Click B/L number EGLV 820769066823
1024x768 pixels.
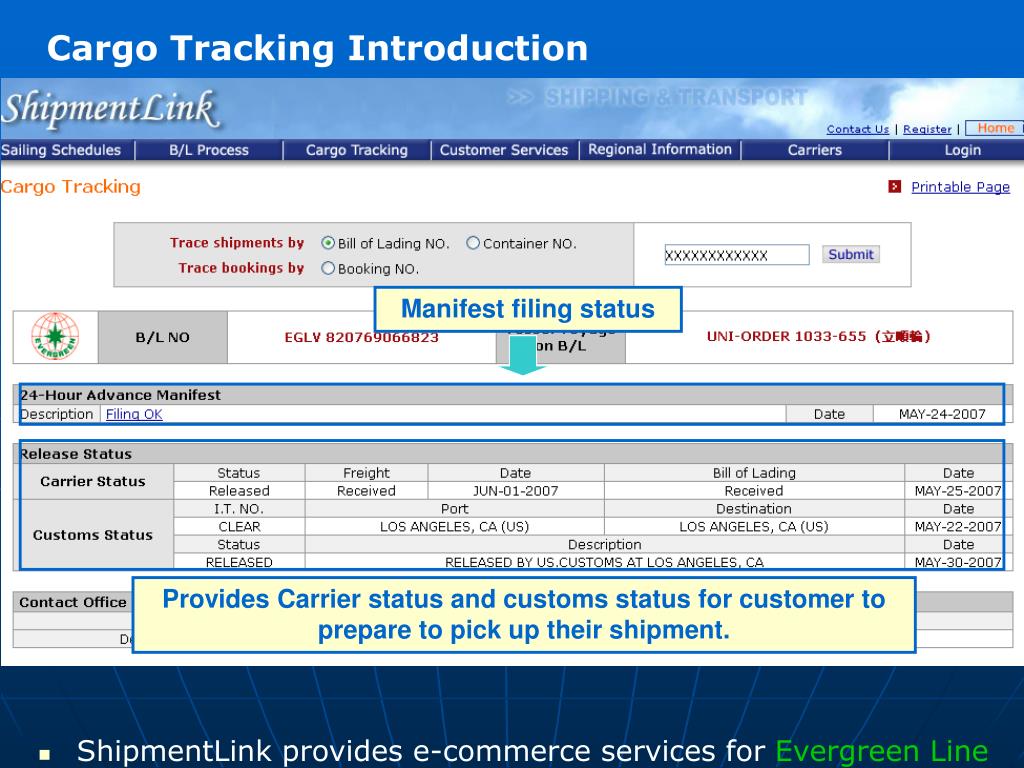[362, 338]
